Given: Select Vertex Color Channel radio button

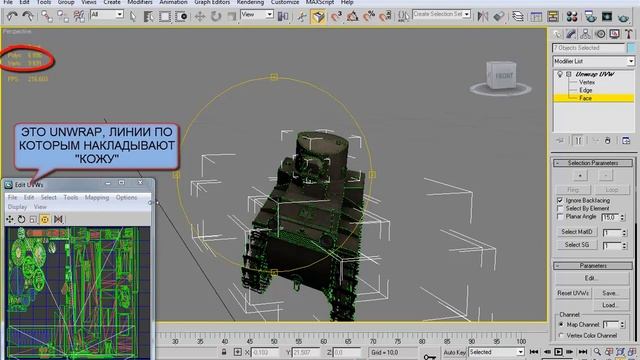Looking at the screenshot, I should 561,336.
